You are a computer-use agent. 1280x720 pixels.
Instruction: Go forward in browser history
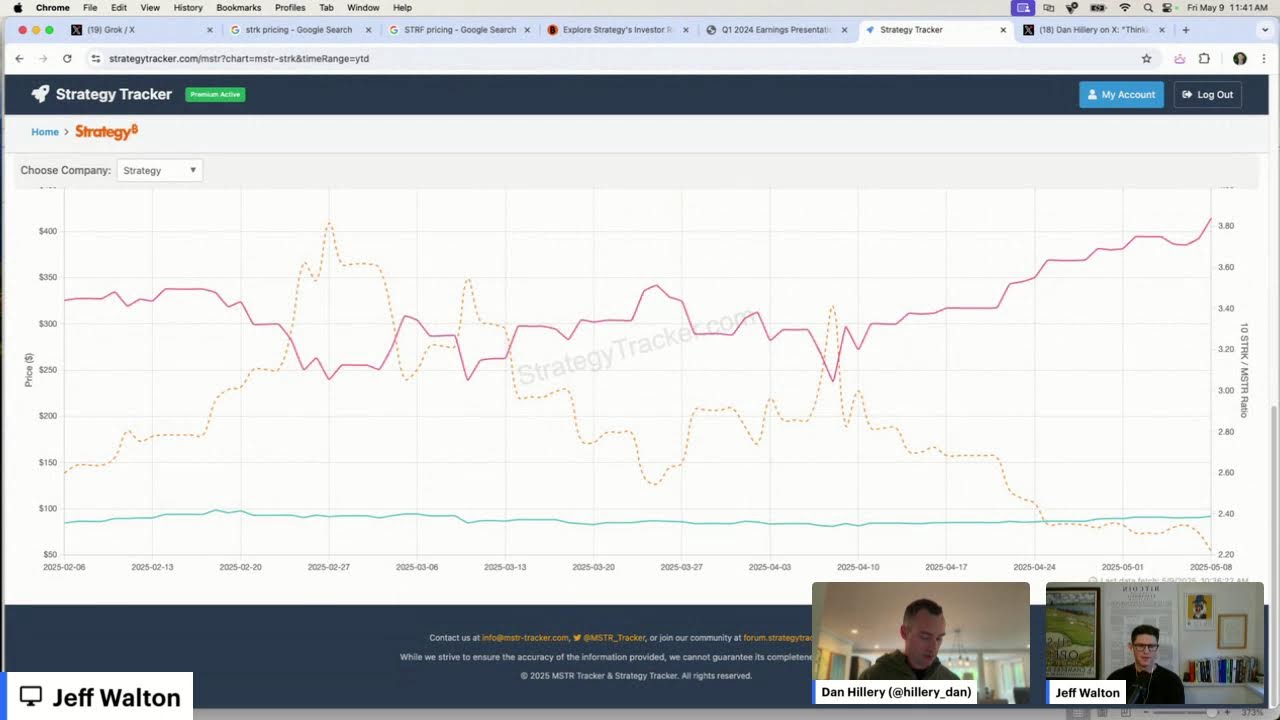[x=43, y=59]
